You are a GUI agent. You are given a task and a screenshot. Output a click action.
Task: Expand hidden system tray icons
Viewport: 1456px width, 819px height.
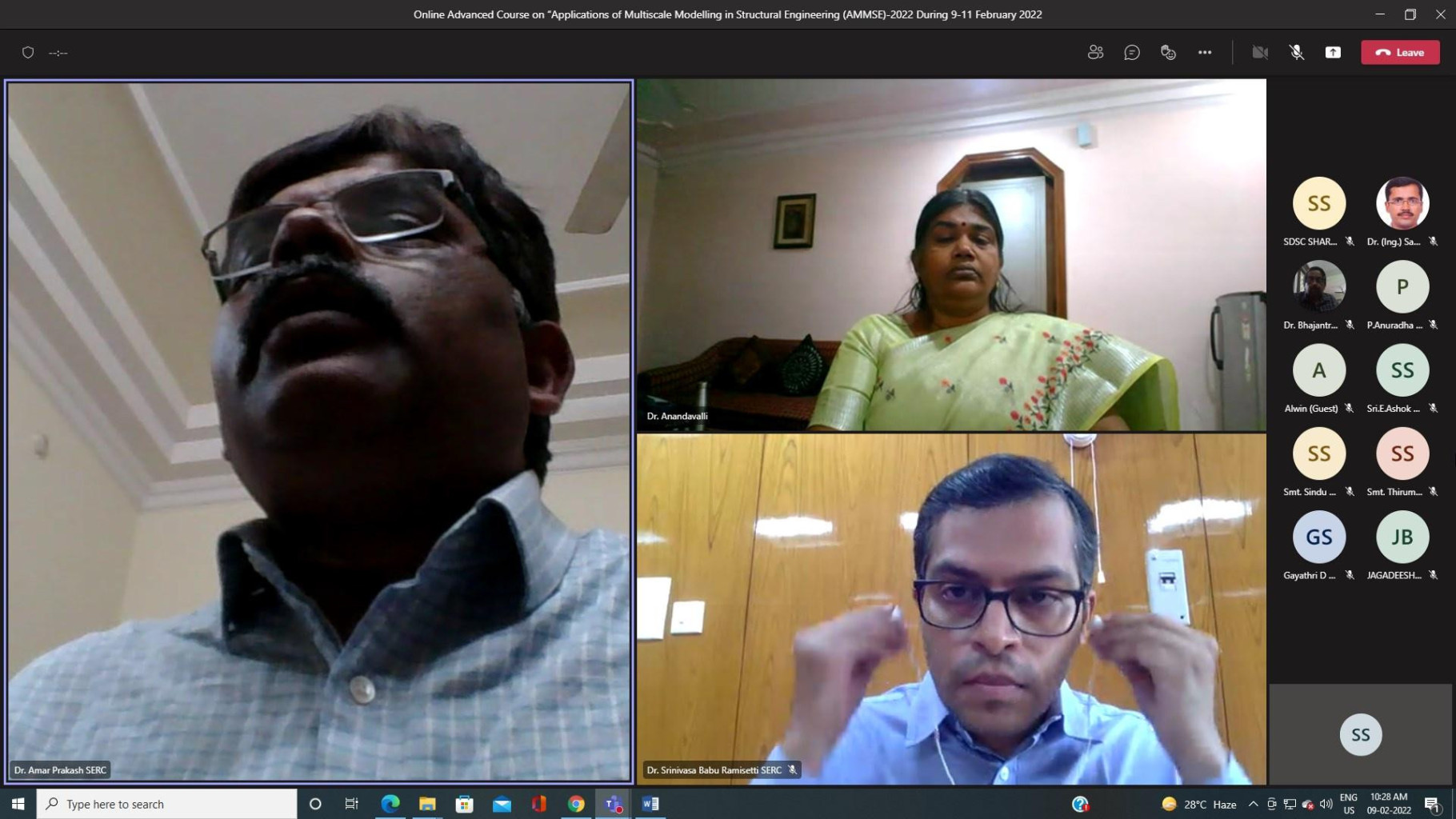[x=1253, y=804]
